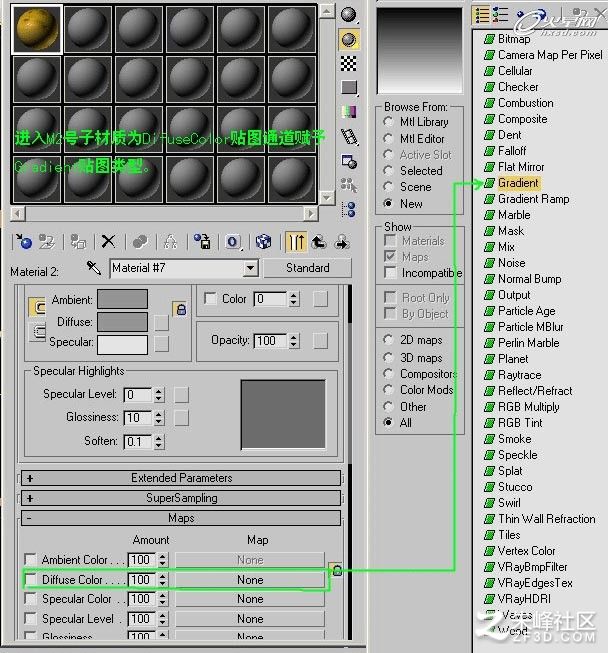Click the Make Unique icon
The height and width of the screenshot is (653, 608).
[170, 242]
